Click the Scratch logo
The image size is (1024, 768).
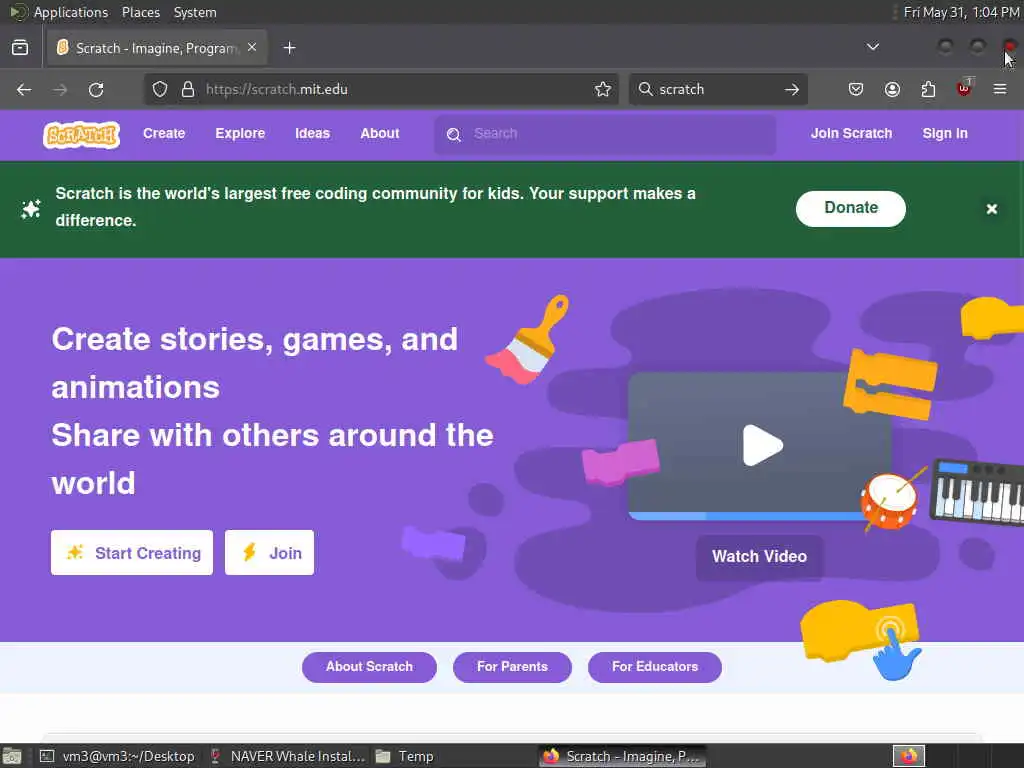coord(82,135)
